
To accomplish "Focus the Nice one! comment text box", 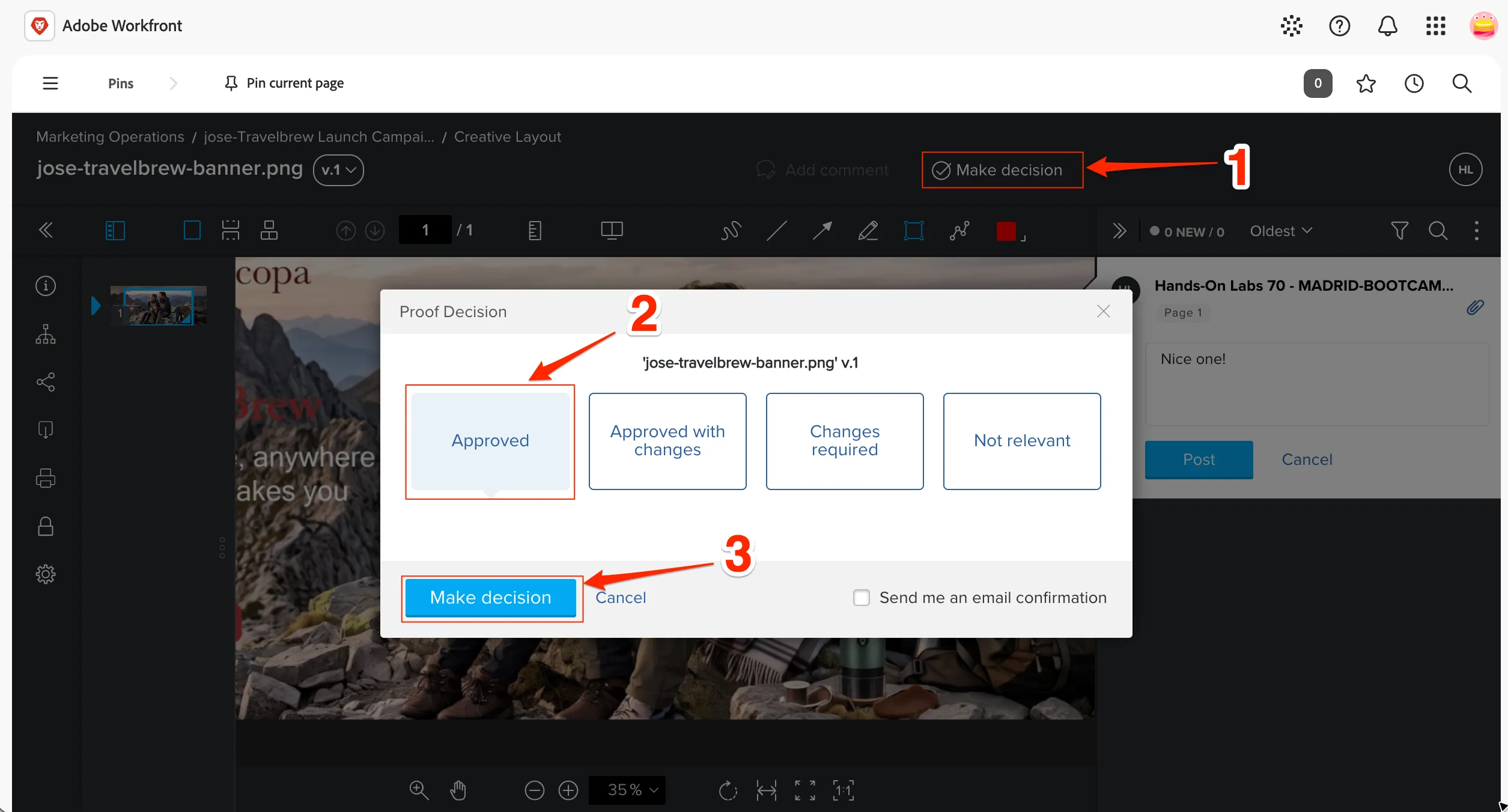I will (x=1316, y=384).
